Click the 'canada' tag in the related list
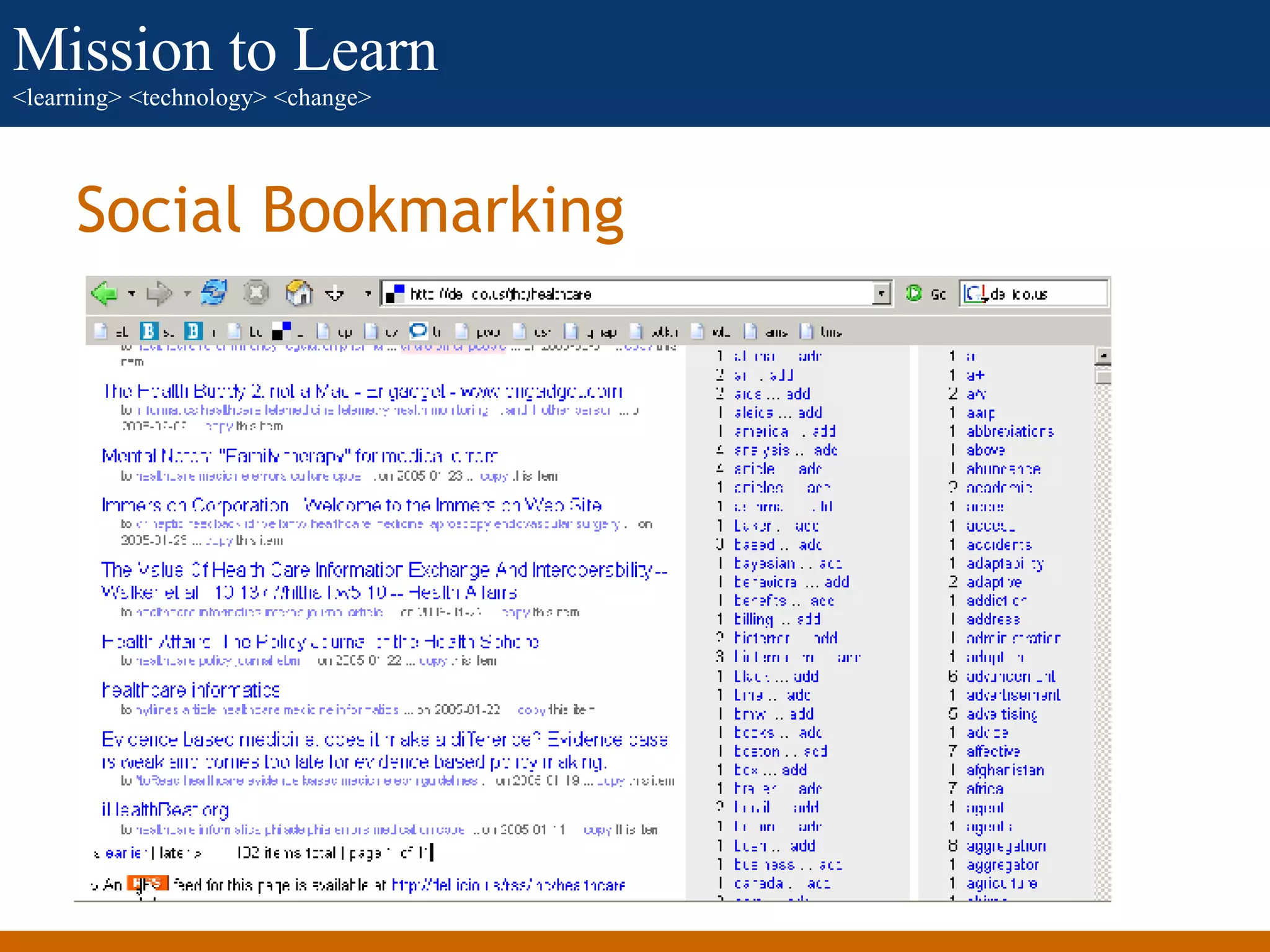Viewport: 1270px width, 952px height. [758, 883]
